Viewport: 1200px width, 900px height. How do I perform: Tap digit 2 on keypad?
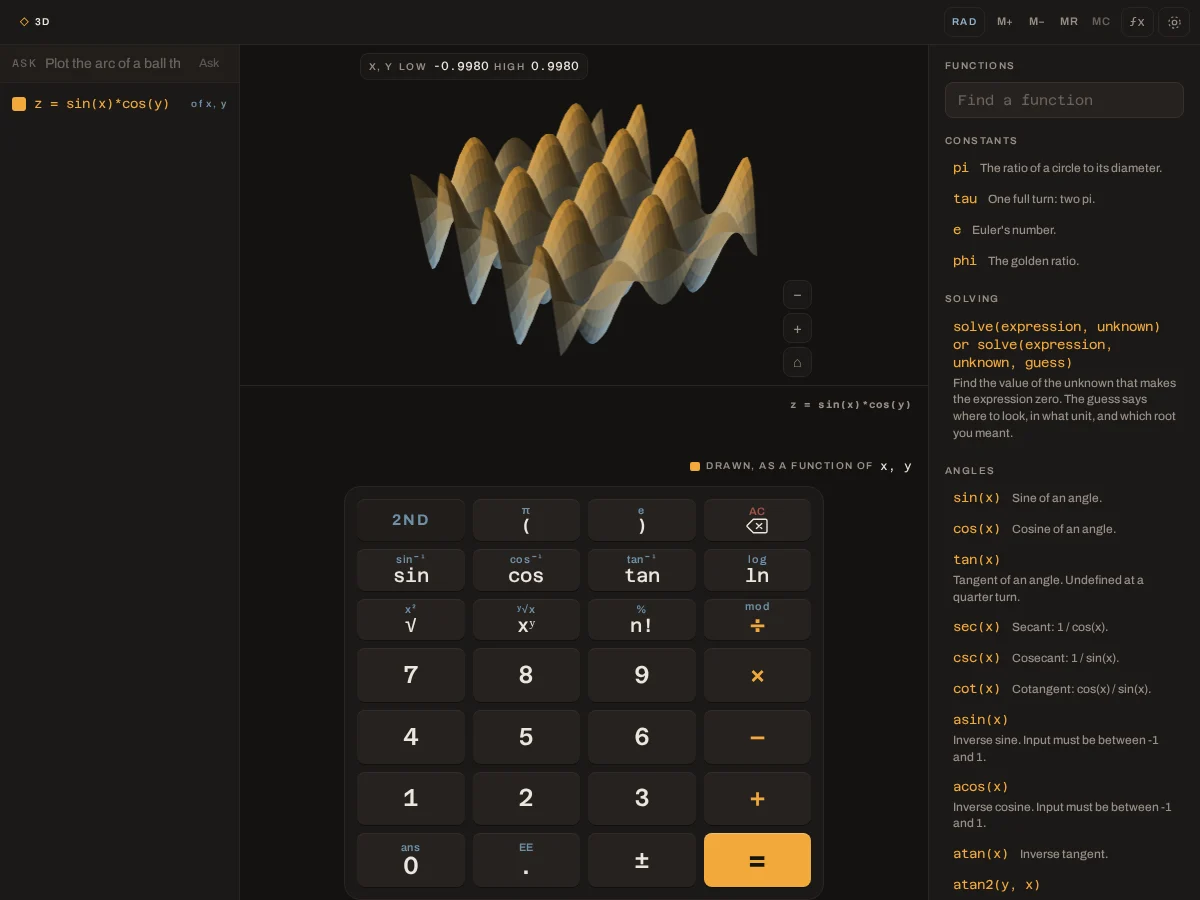click(526, 798)
